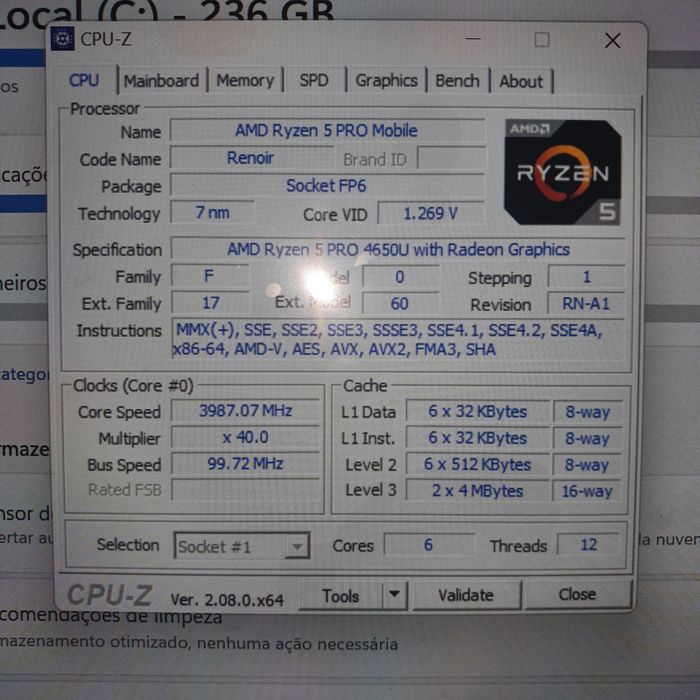700x700 pixels.
Task: Open the Memory tab
Action: click(245, 81)
